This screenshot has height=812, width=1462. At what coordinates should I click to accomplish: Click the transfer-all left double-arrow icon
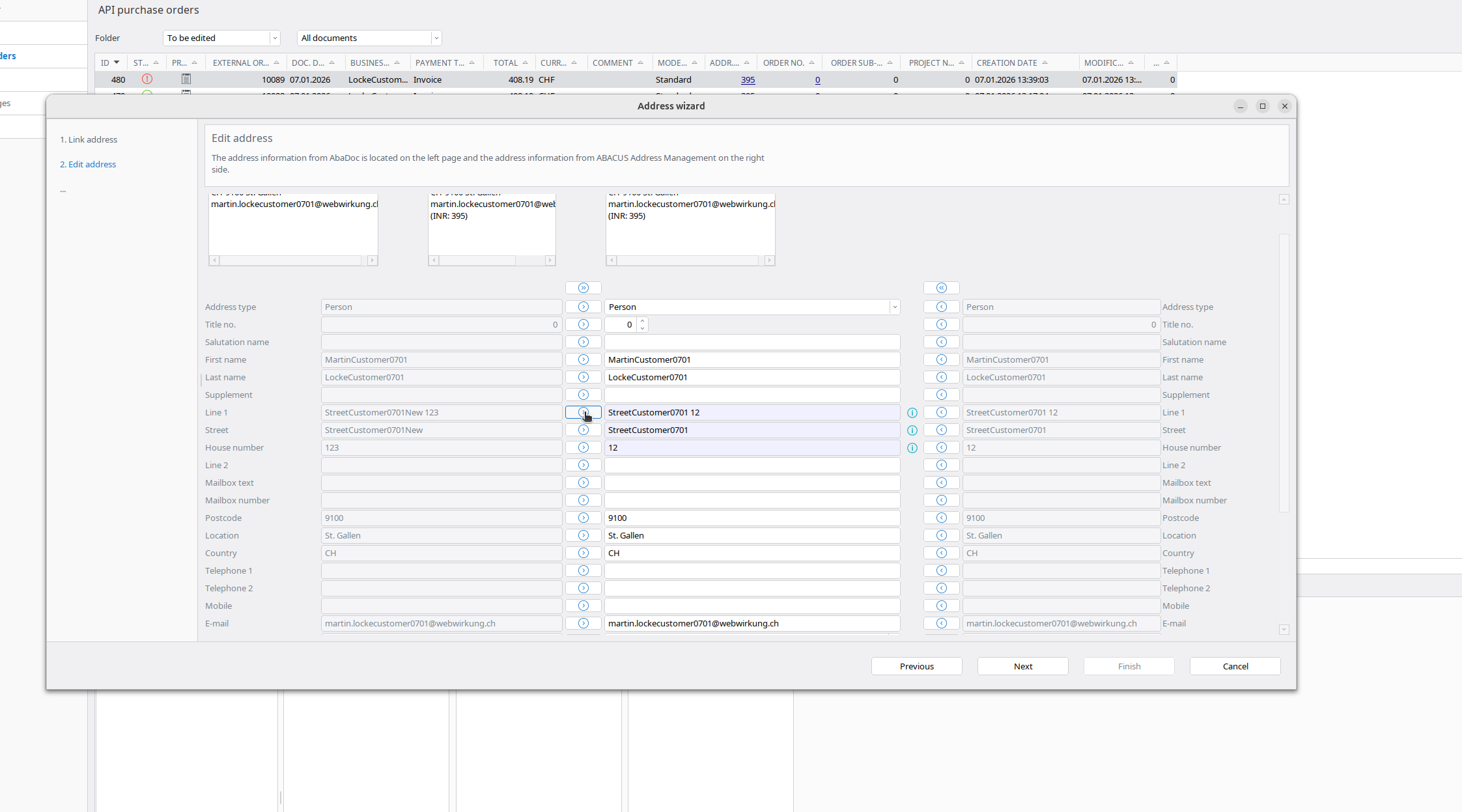(941, 287)
